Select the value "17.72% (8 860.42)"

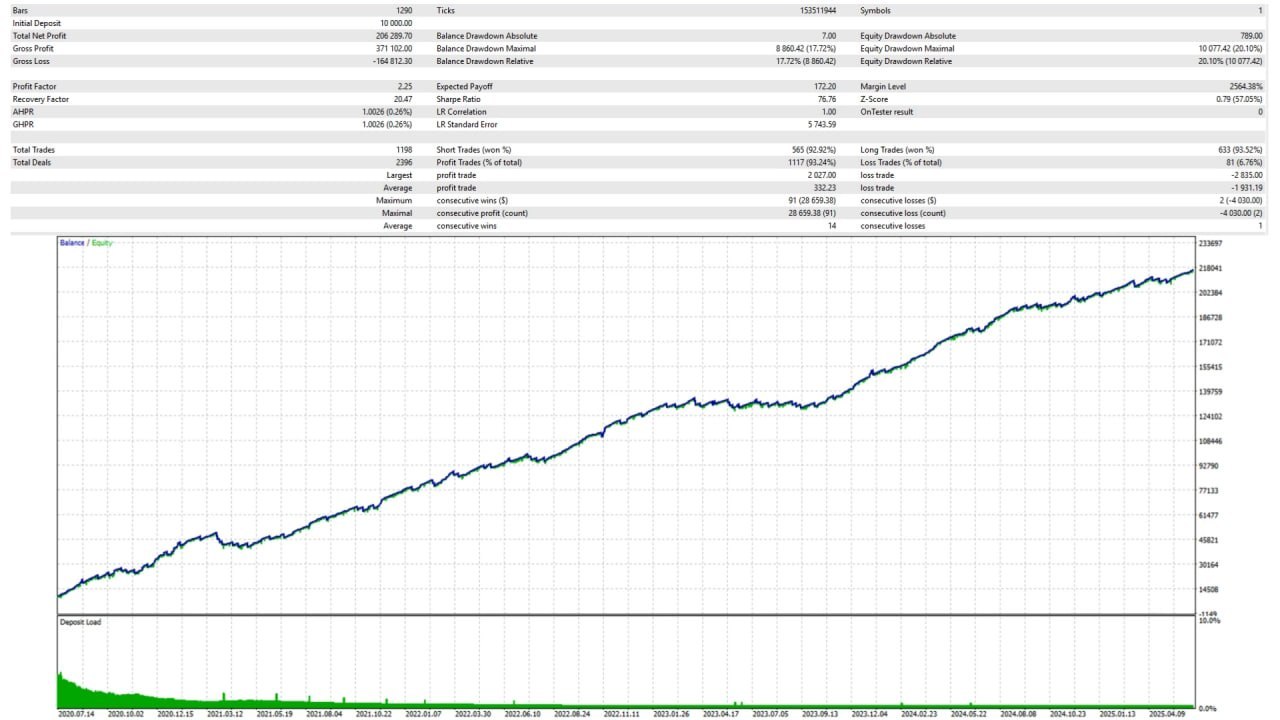[x=805, y=62]
